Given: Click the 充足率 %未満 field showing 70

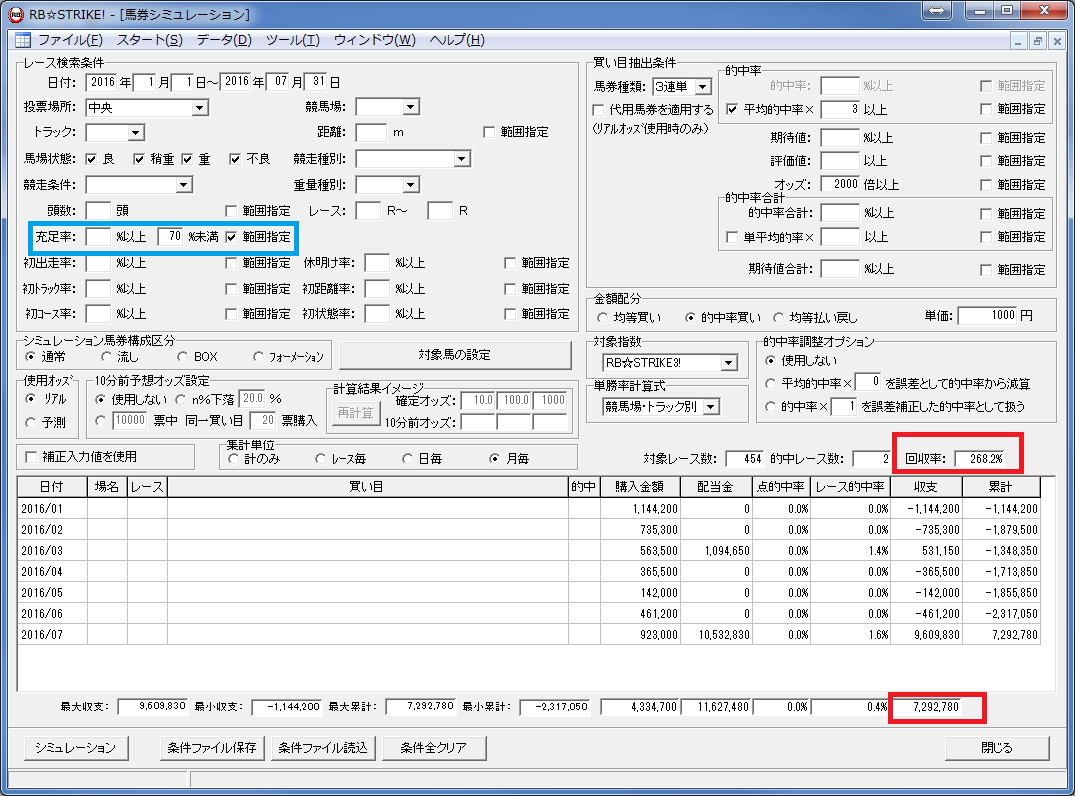Looking at the screenshot, I should point(170,237).
